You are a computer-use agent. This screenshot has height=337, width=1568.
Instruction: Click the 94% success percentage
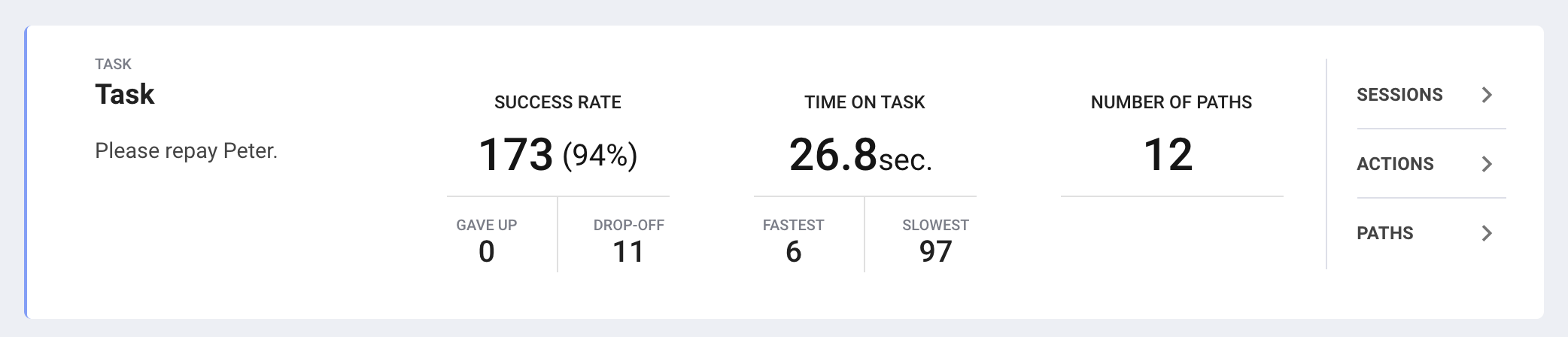click(x=600, y=156)
